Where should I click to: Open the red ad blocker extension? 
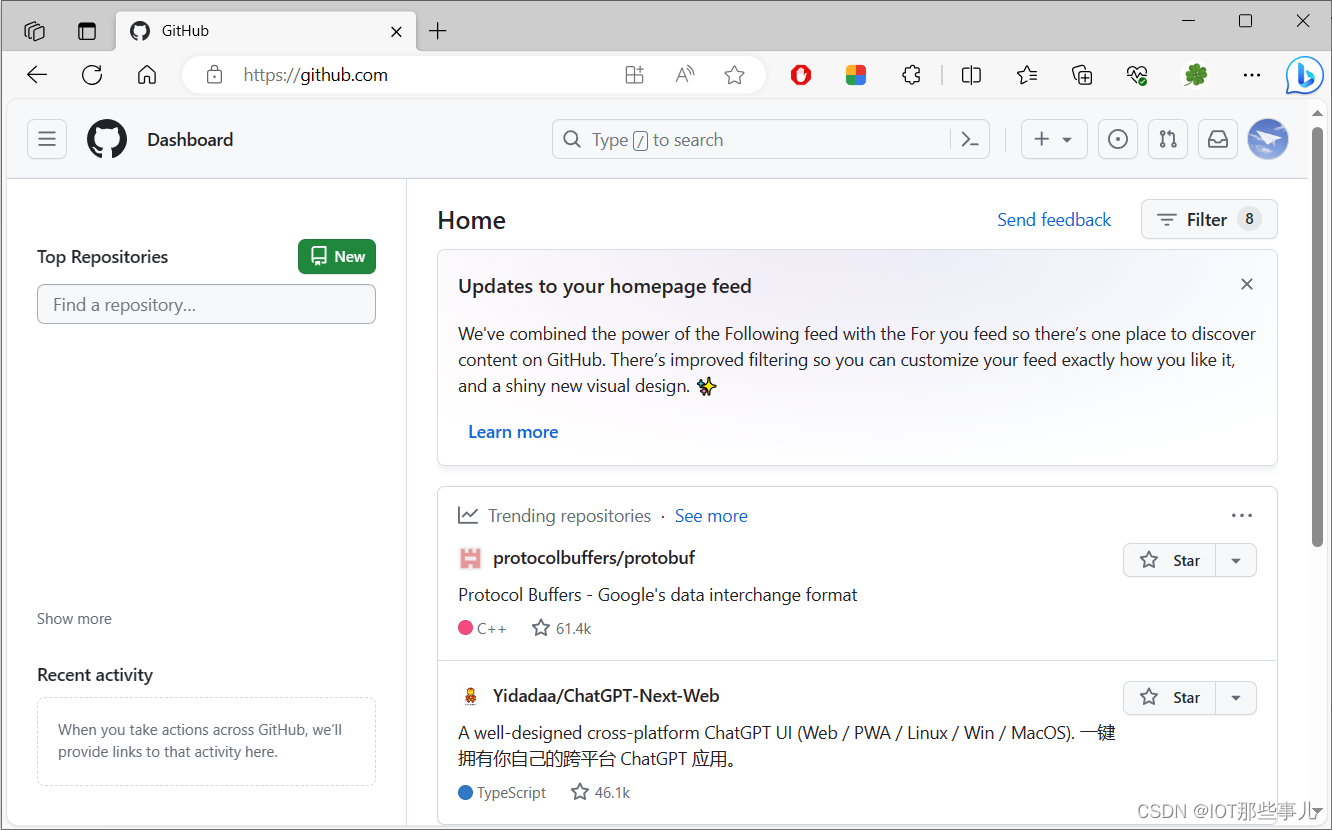801,75
